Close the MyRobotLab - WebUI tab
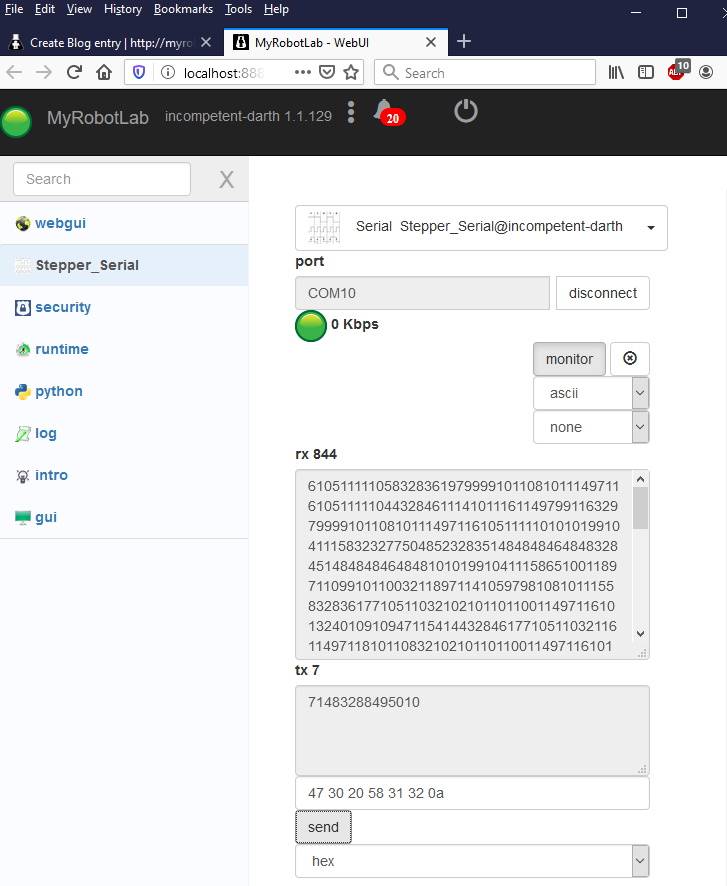Screen dimensions: 727x886 (431, 42)
